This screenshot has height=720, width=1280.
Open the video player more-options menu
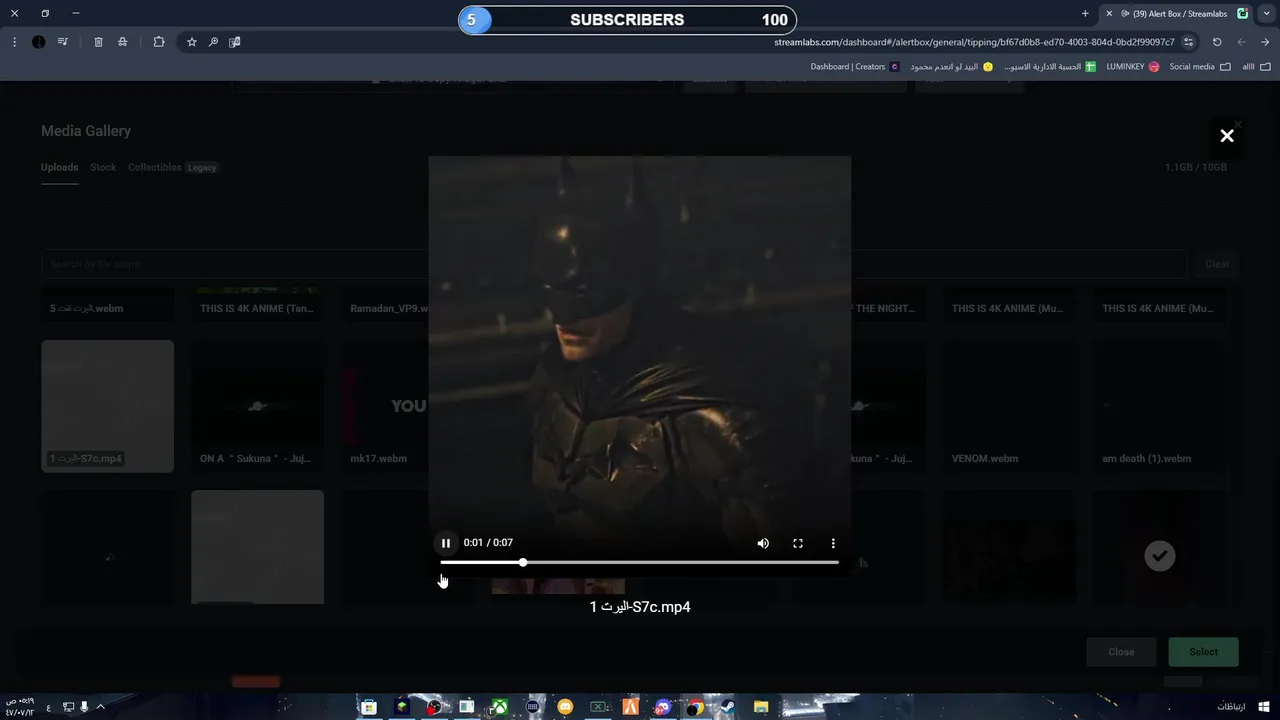833,543
